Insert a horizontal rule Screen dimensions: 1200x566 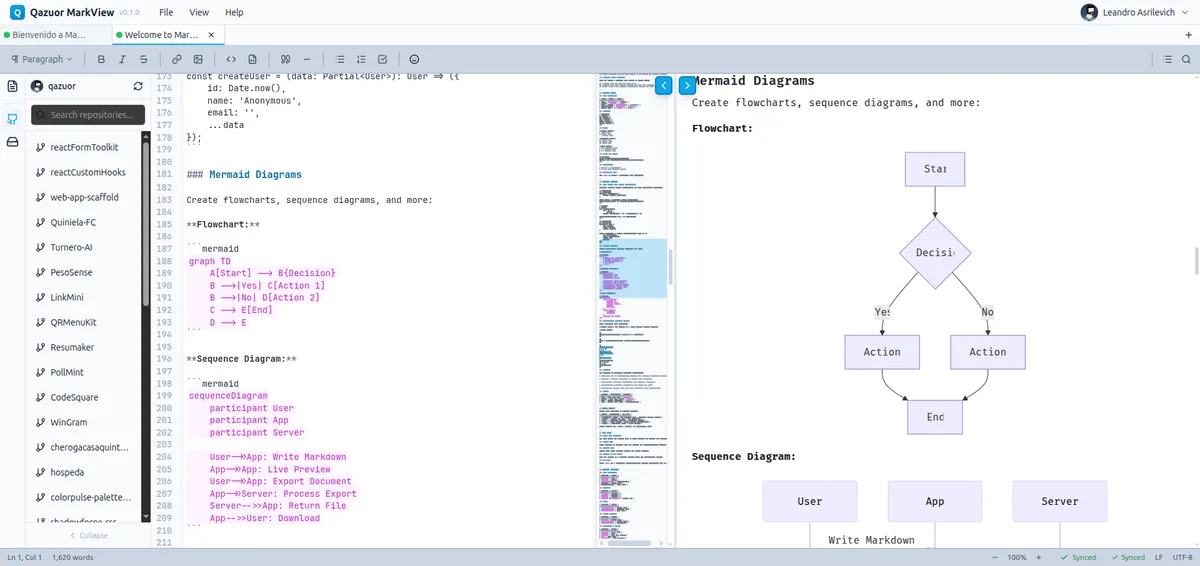point(307,59)
